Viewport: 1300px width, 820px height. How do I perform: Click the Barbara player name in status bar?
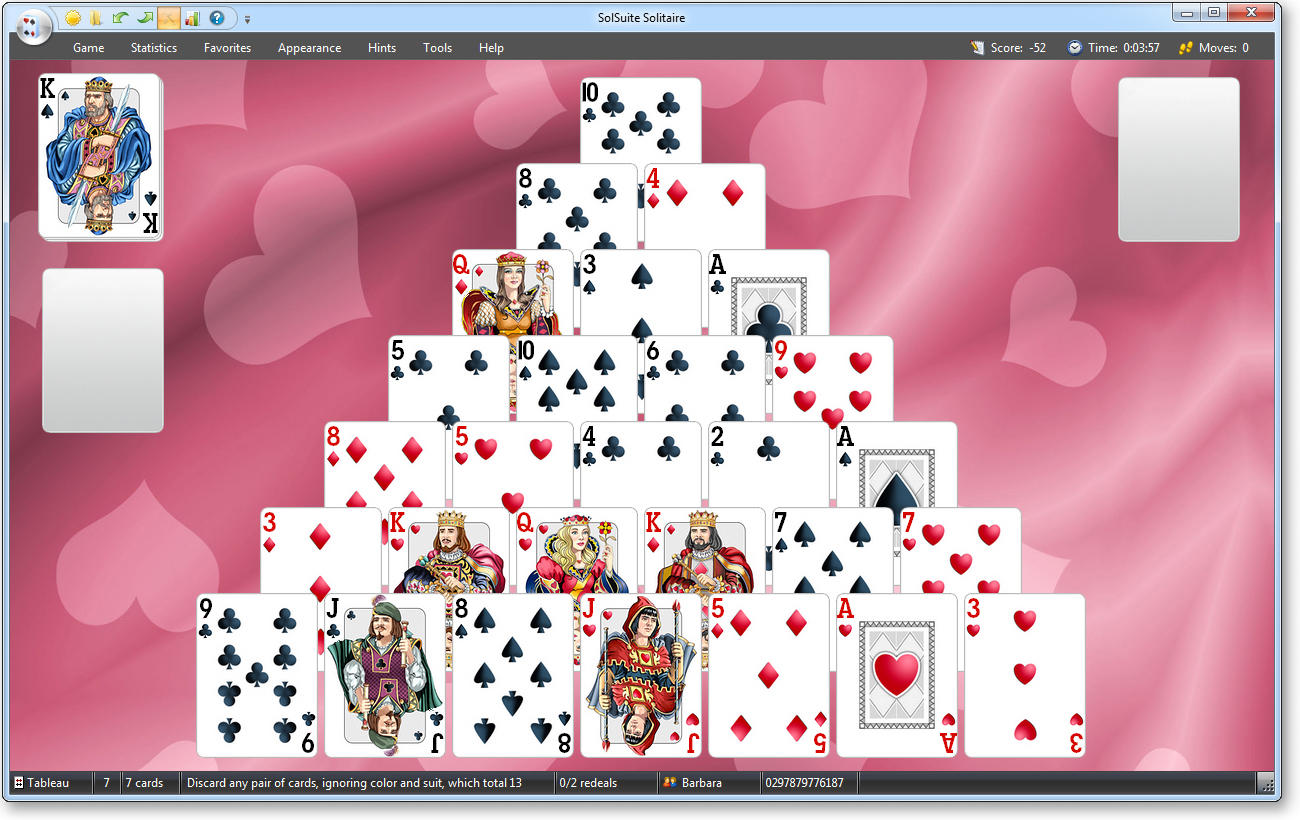pos(701,783)
